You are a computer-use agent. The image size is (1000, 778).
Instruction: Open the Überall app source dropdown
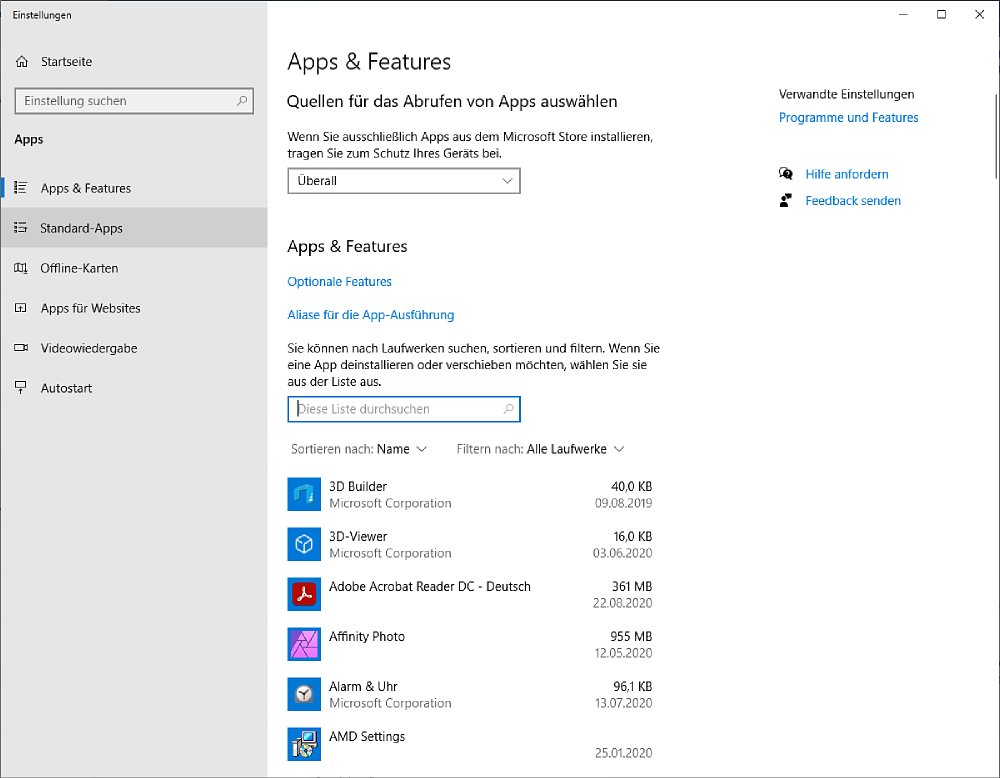pos(404,180)
